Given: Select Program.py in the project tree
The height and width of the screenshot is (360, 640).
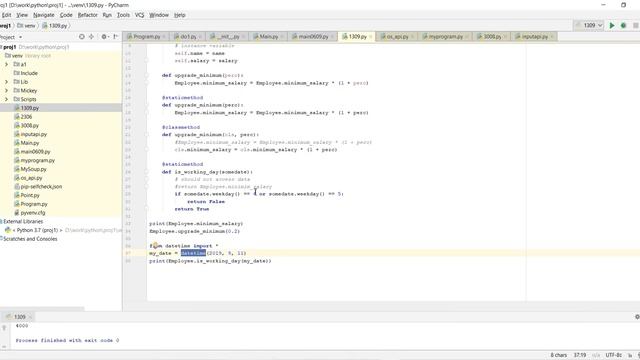Looking at the screenshot, I should pyautogui.click(x=34, y=204).
